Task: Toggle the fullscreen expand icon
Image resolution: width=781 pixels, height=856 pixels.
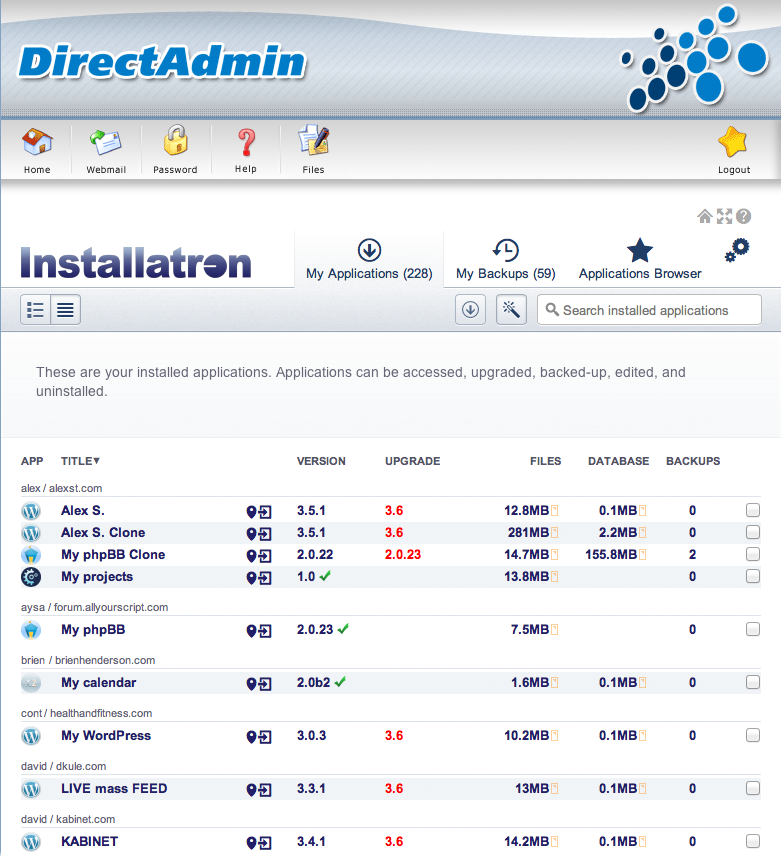Action: point(724,217)
